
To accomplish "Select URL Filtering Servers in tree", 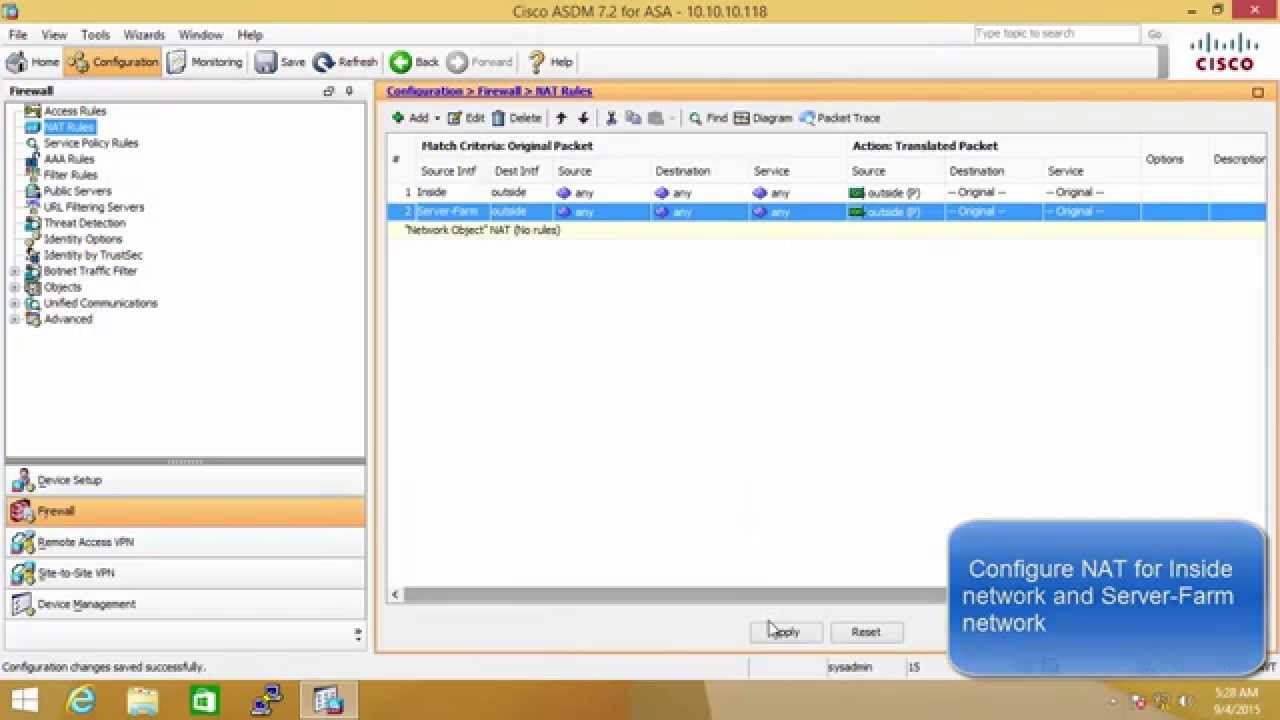I will pos(94,207).
